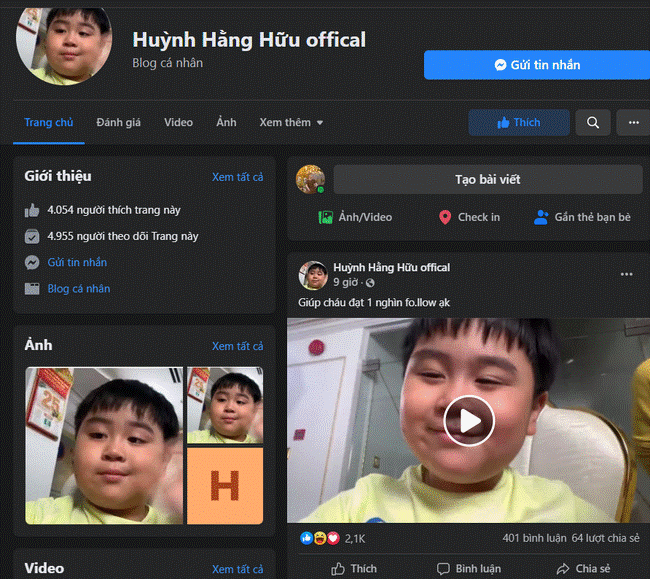Click Tạo bài viết input box

[x=488, y=179]
